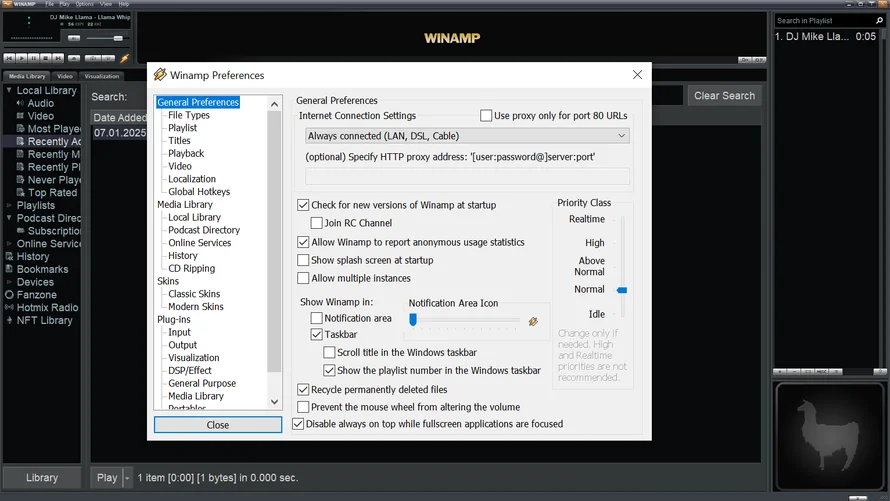Tick the Notification area checkbox
Image resolution: width=890 pixels, height=501 pixels.
[317, 318]
